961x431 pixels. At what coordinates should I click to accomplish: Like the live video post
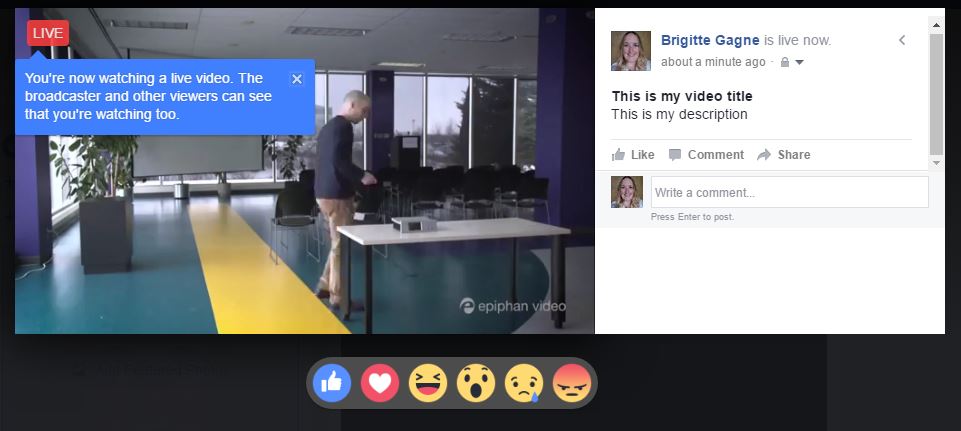click(633, 155)
